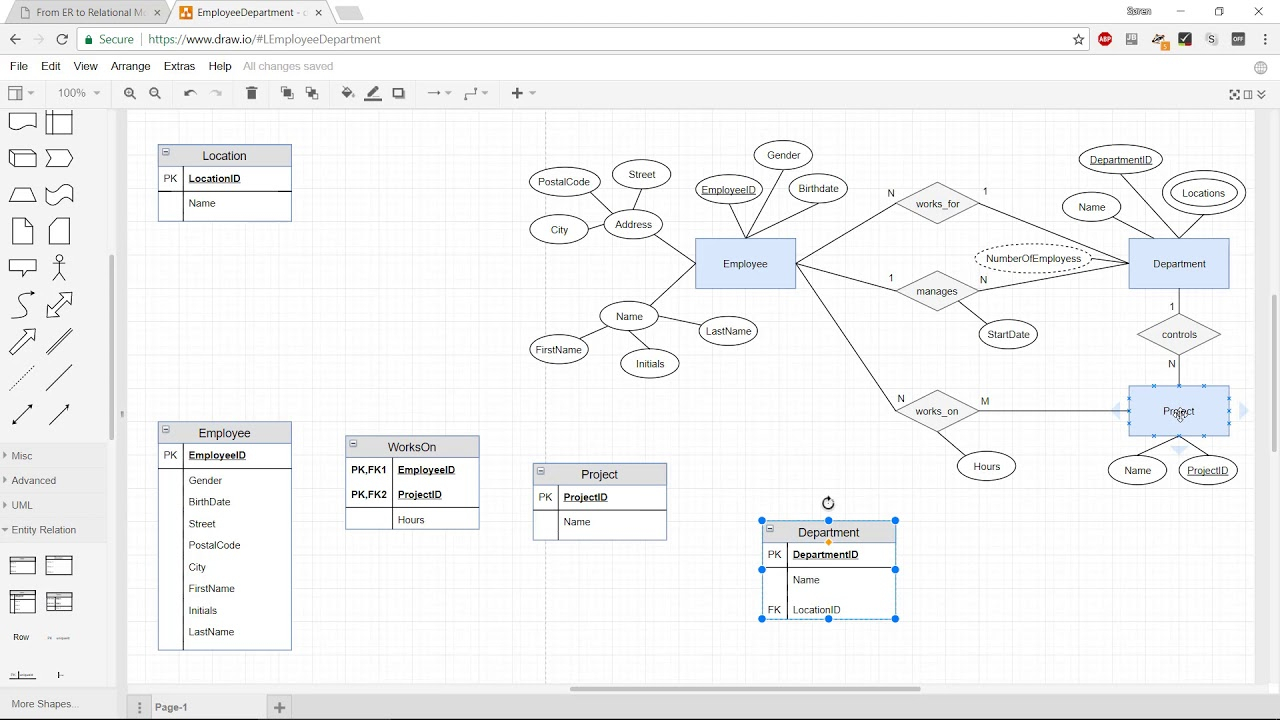Collapse the WorksOn table toggle
The image size is (1280, 720).
click(x=353, y=444)
